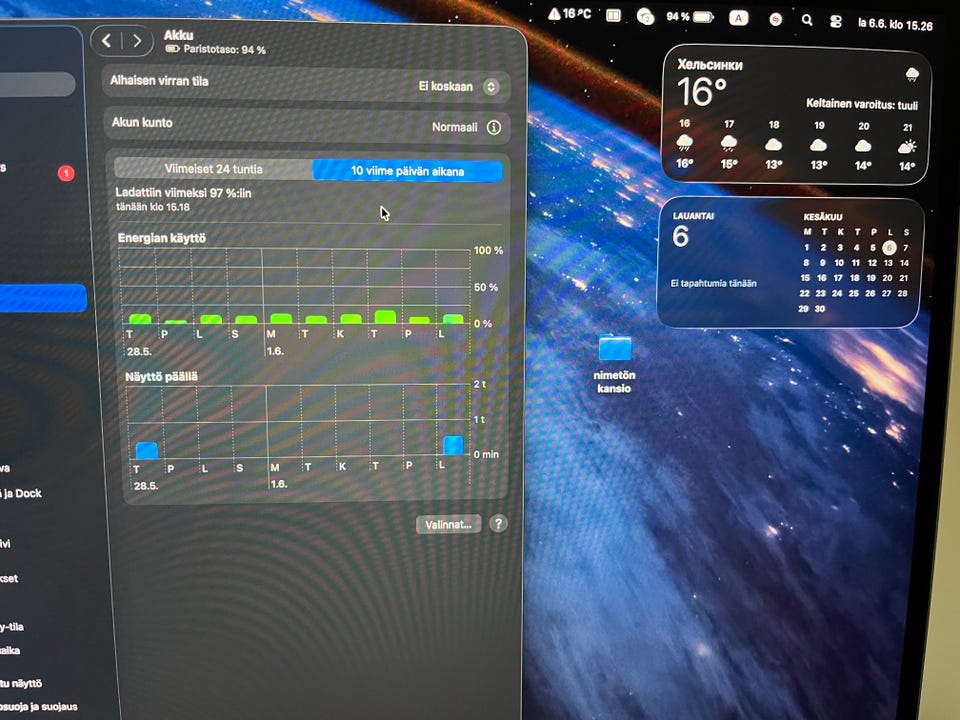Go forward with the right chevron button
960x720 pixels.
[137, 42]
